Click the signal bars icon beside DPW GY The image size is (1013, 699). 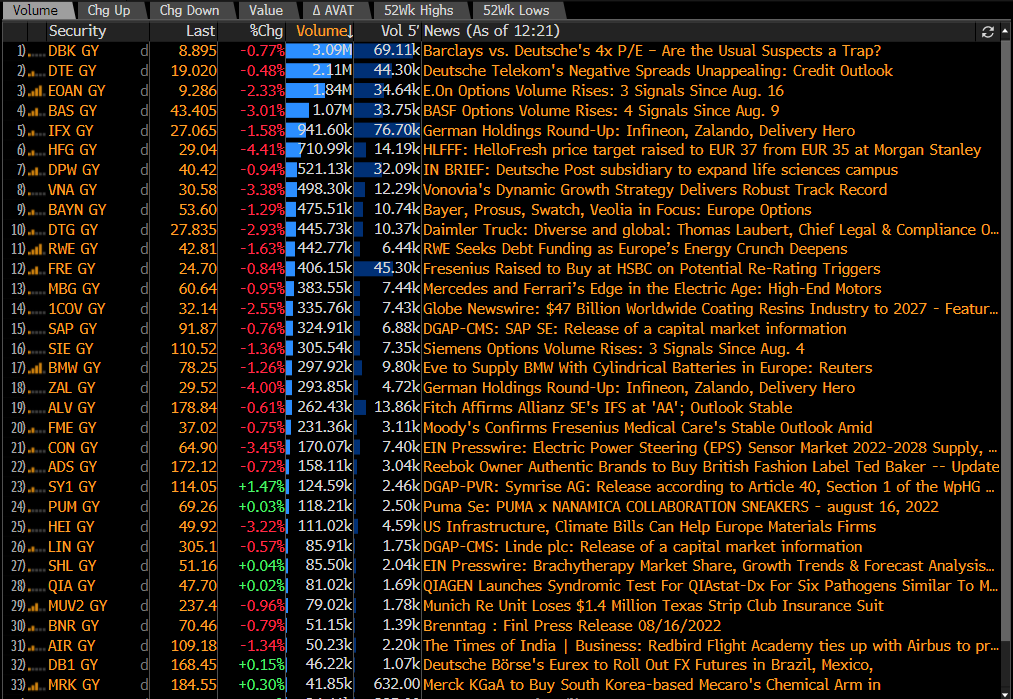click(x=37, y=171)
